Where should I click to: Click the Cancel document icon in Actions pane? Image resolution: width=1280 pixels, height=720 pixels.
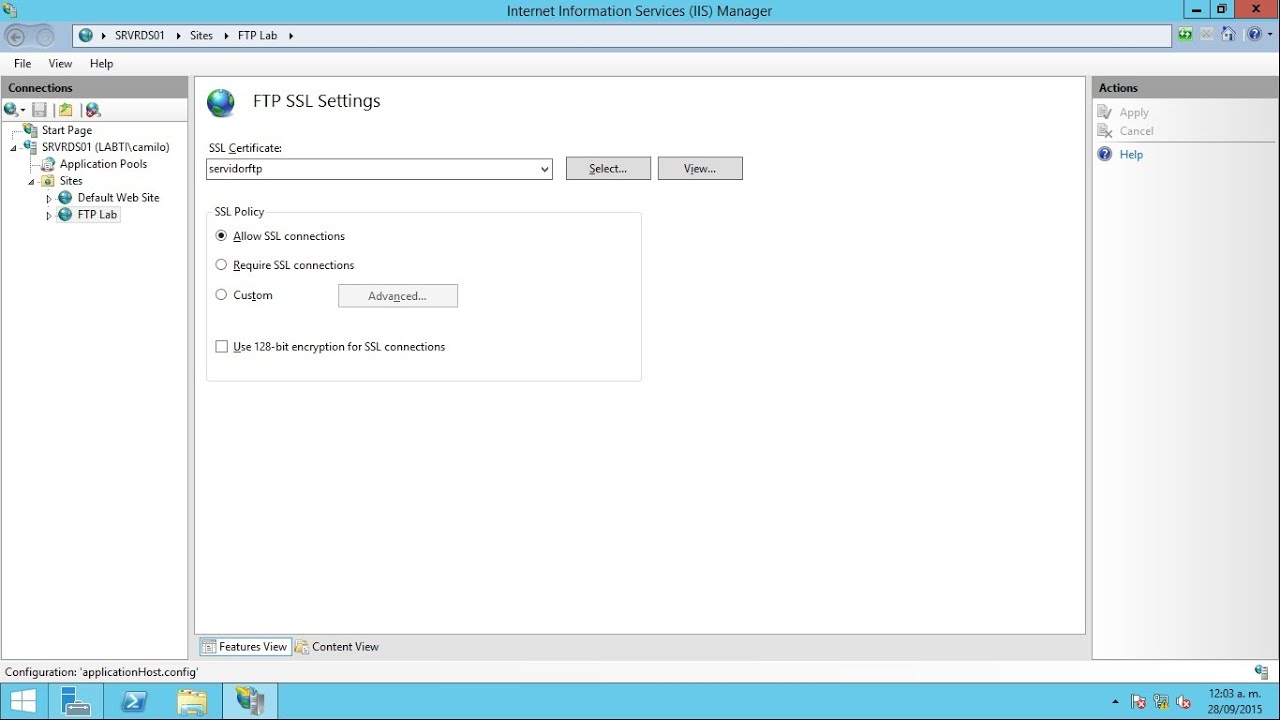tap(1105, 131)
